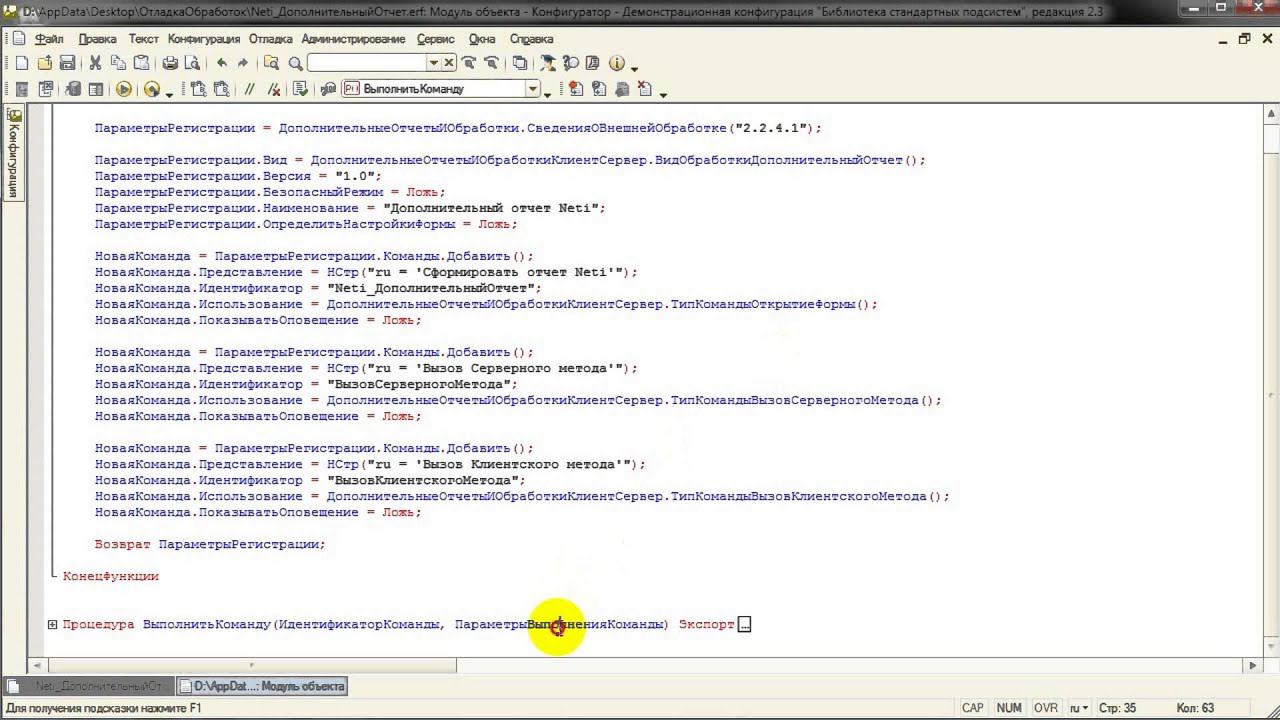1280x720 pixels.
Task: Cut selection using the scissors icon
Action: click(95, 63)
